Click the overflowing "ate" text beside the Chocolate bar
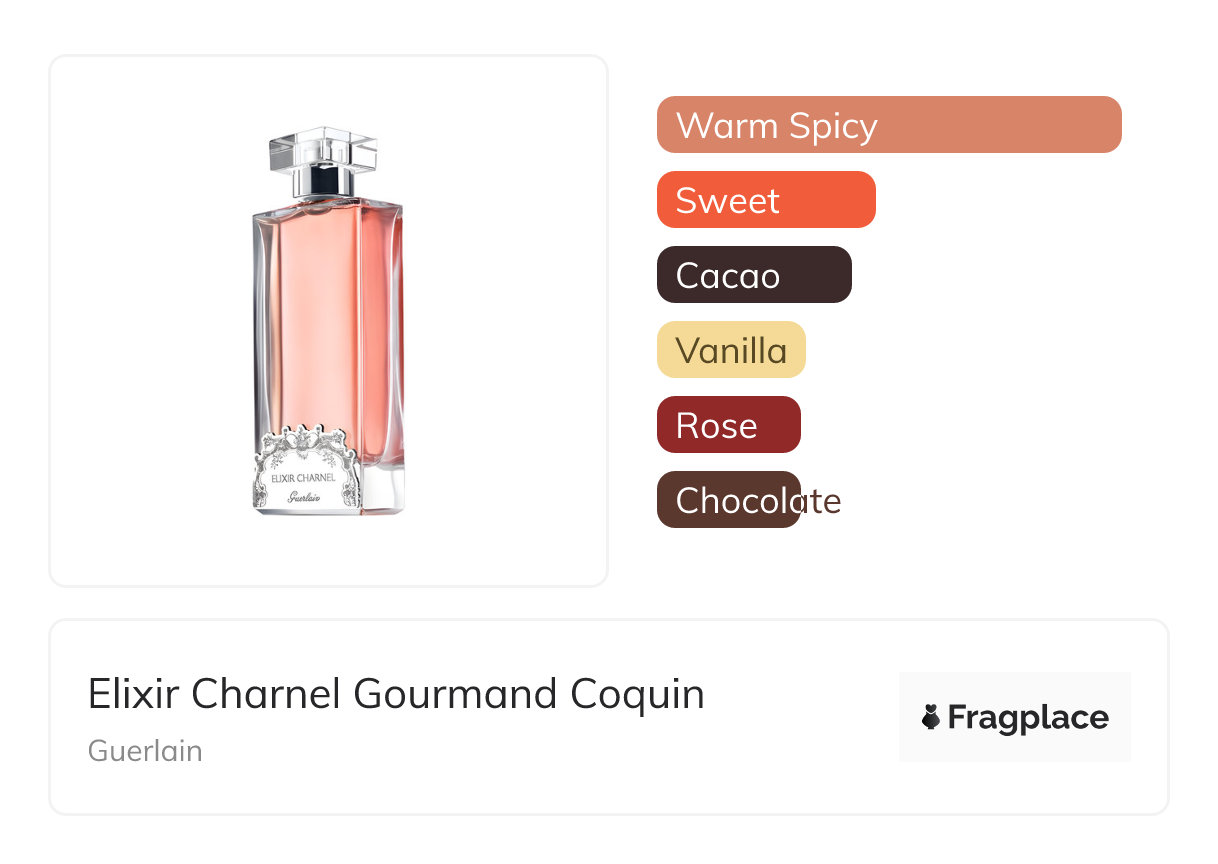This screenshot has width=1218, height=864. [x=822, y=501]
